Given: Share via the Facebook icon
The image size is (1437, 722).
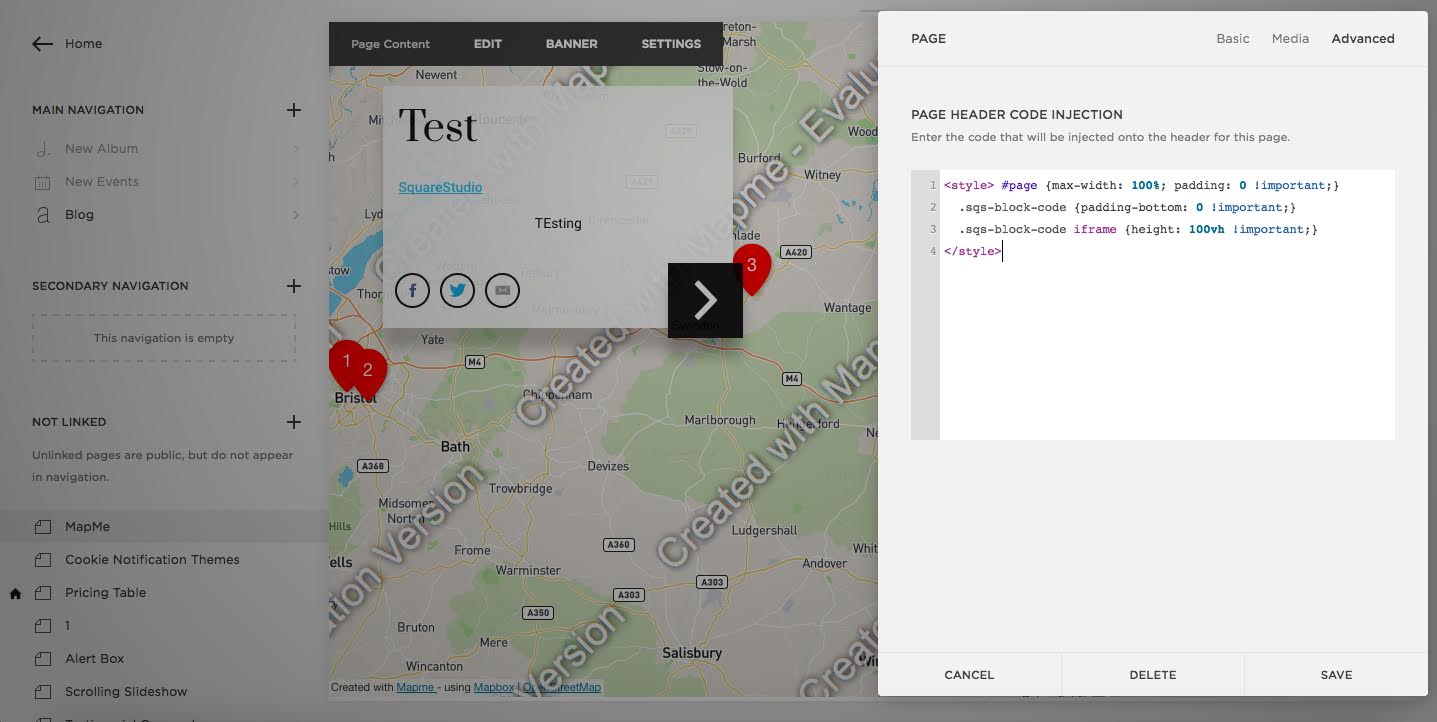Looking at the screenshot, I should tap(412, 291).
